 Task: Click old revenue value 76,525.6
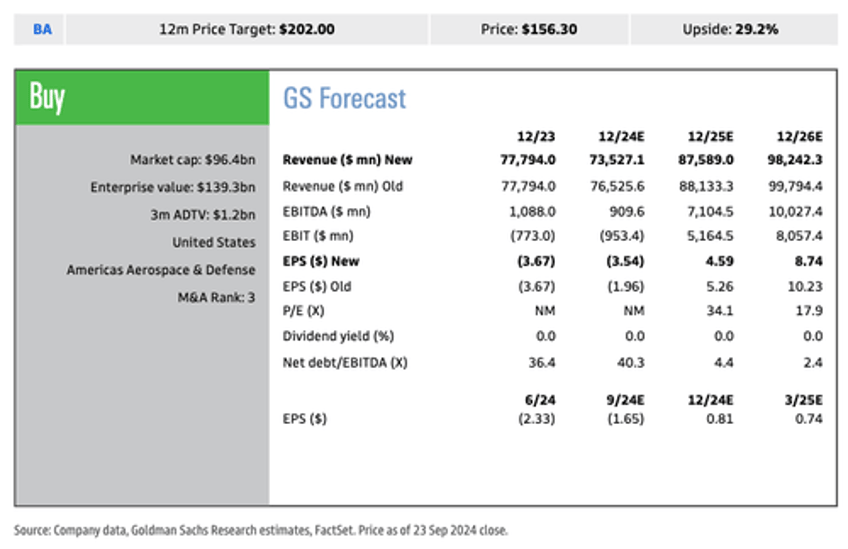coord(617,187)
